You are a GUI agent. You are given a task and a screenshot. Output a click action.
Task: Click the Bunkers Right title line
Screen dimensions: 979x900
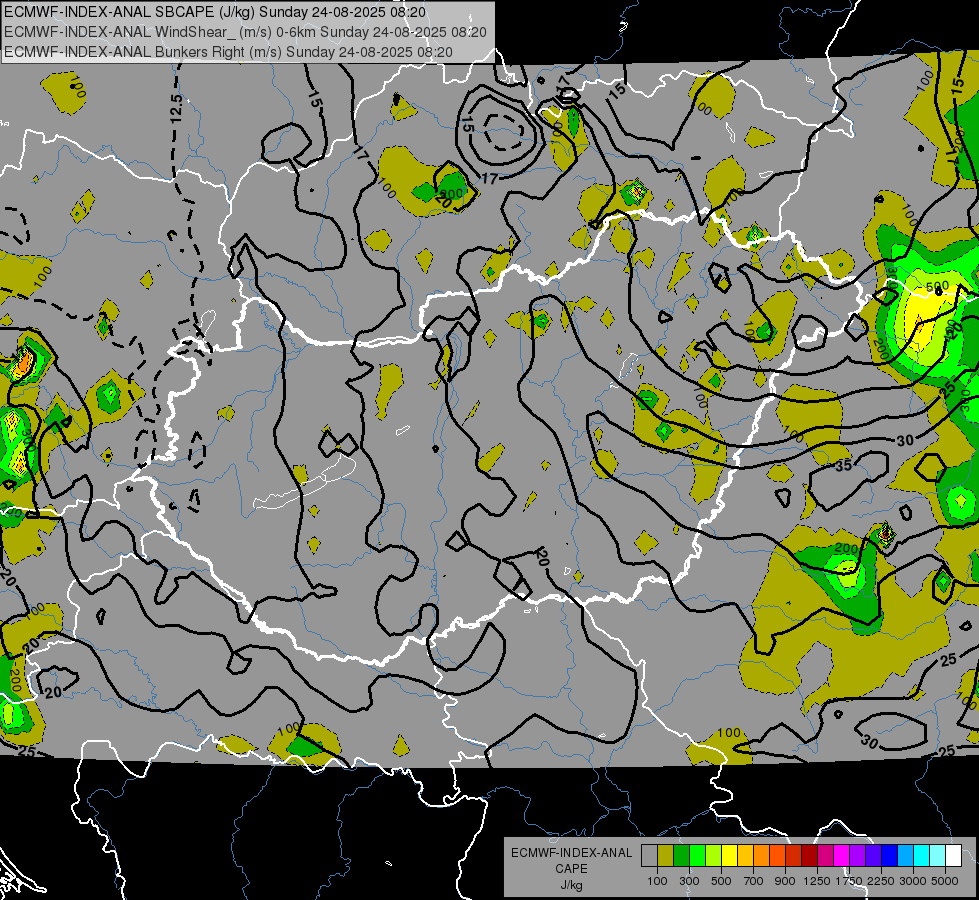pyautogui.click(x=229, y=52)
